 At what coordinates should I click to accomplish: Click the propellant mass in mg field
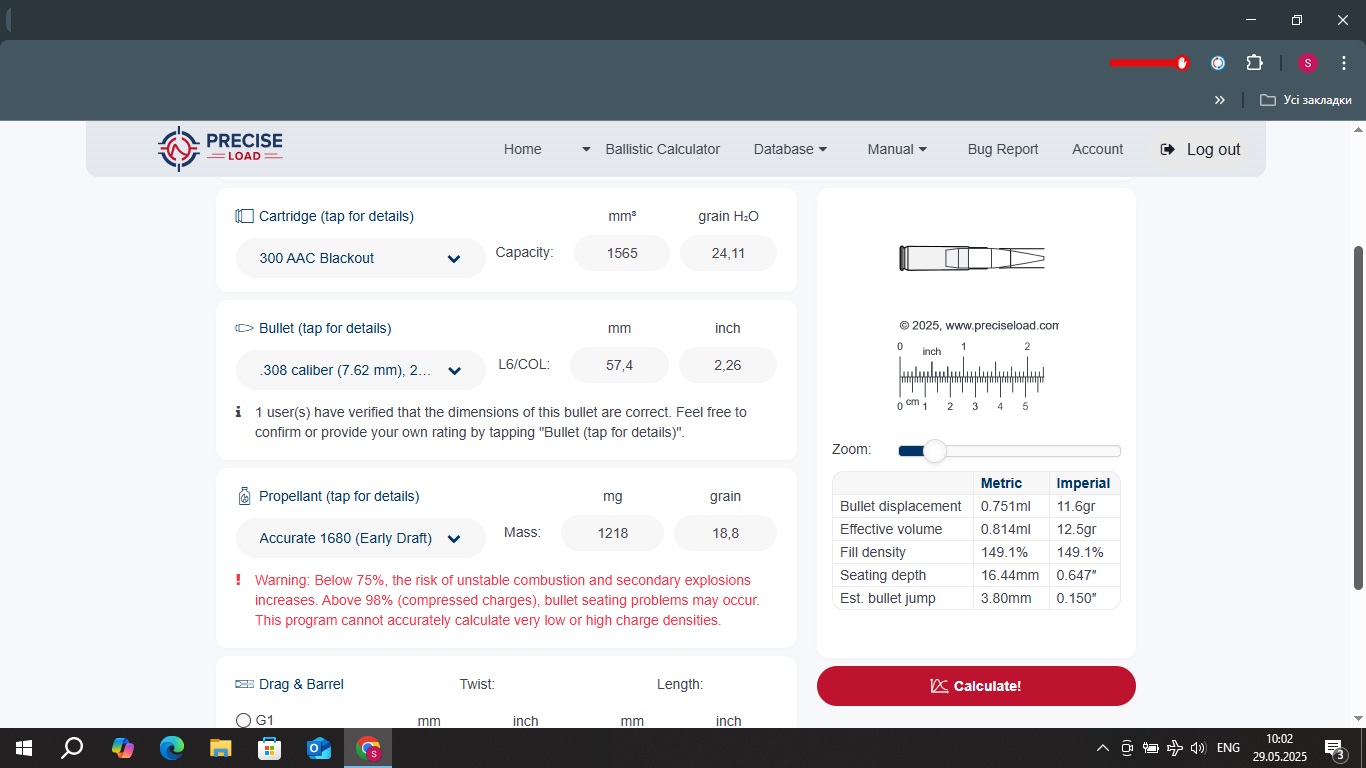(x=613, y=533)
